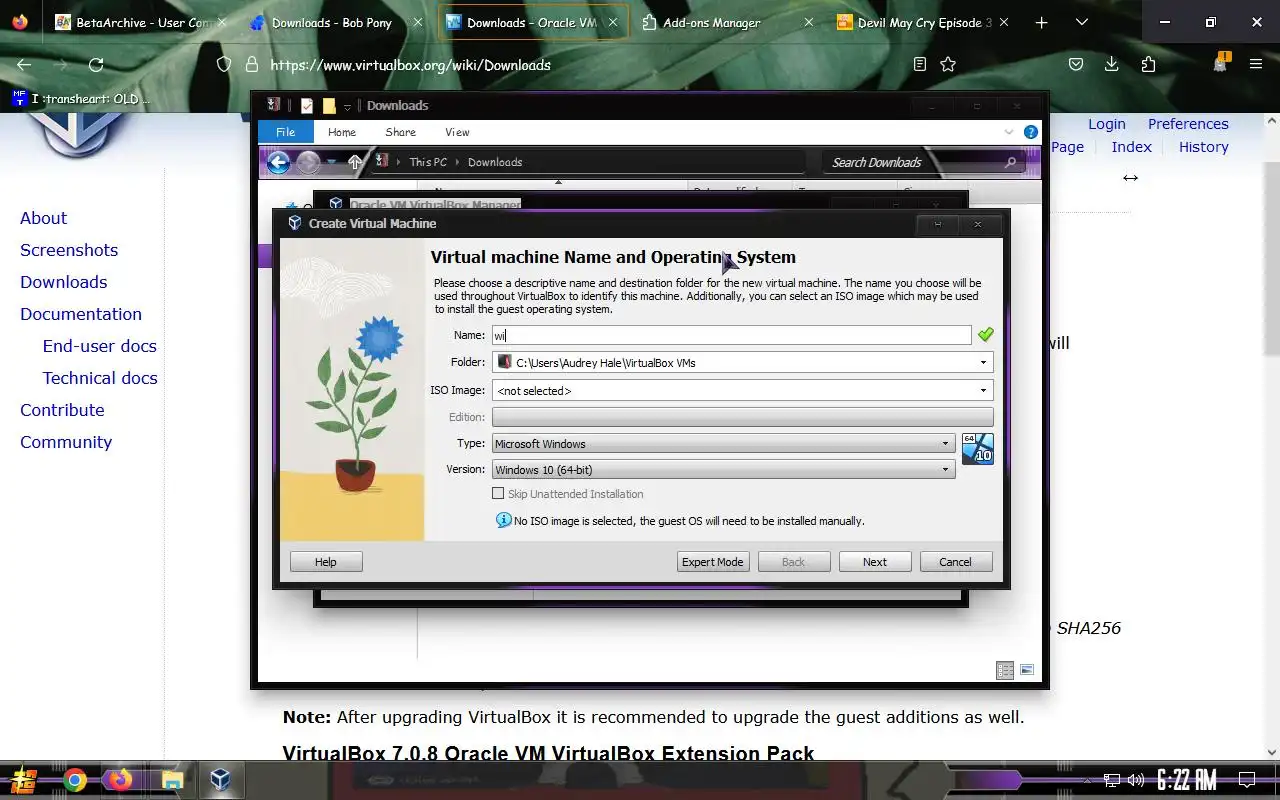The height and width of the screenshot is (800, 1280).
Task: Open the Documentation link in the website sidebar
Action: 81,314
